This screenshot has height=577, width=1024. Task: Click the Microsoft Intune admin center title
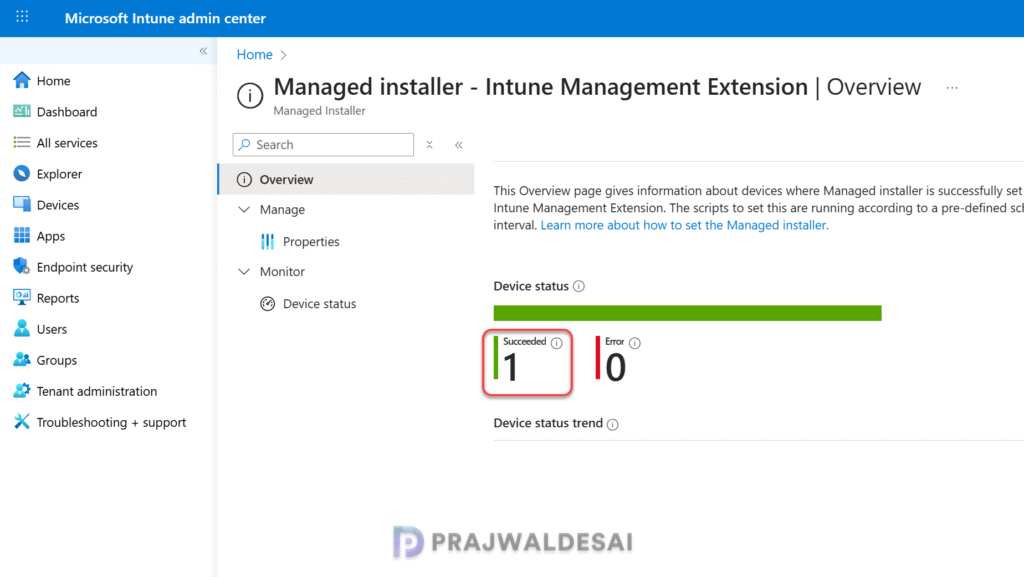pos(165,18)
